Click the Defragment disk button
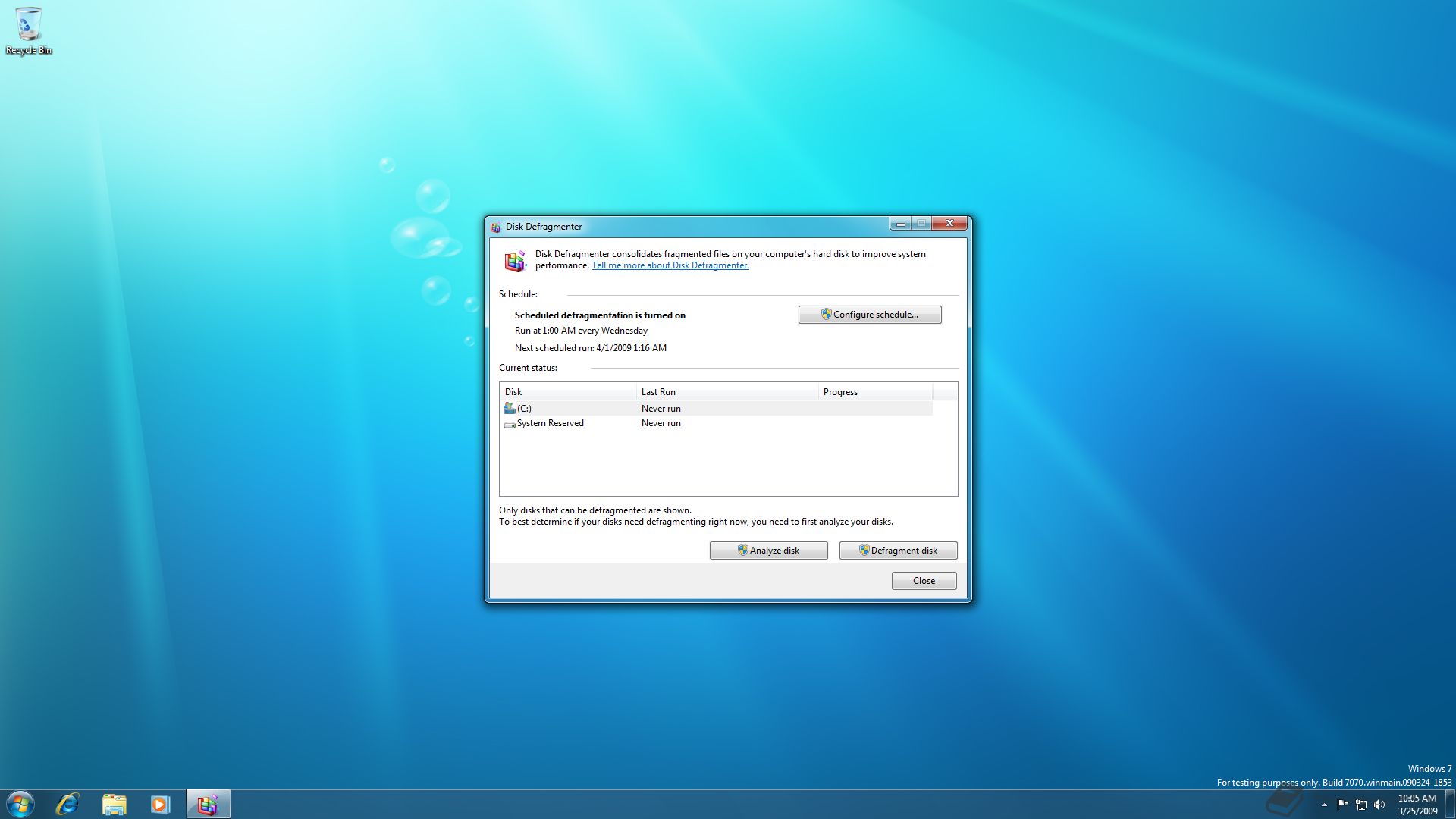Image resolution: width=1456 pixels, height=819 pixels. click(898, 551)
